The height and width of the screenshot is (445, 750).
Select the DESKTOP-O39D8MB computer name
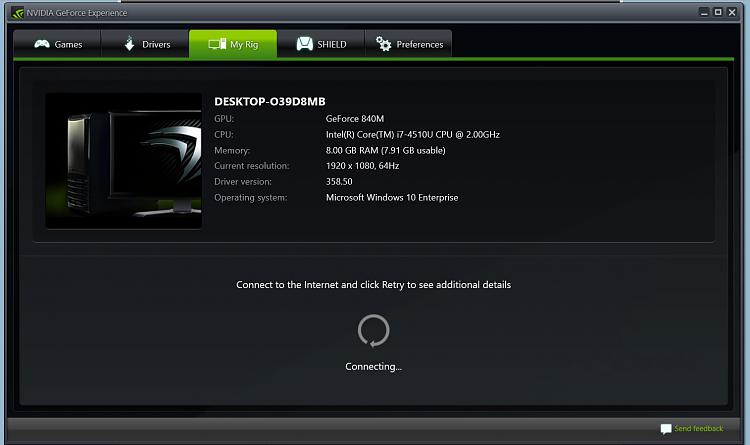[x=270, y=101]
